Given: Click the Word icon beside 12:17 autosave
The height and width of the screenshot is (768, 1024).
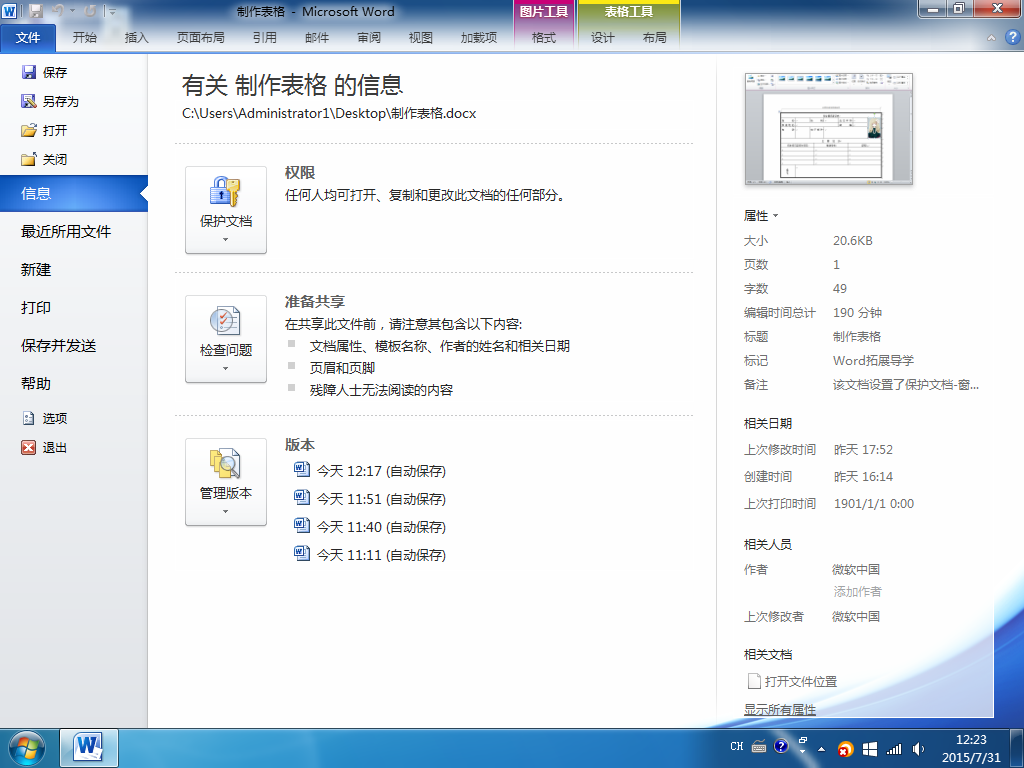Looking at the screenshot, I should point(301,470).
